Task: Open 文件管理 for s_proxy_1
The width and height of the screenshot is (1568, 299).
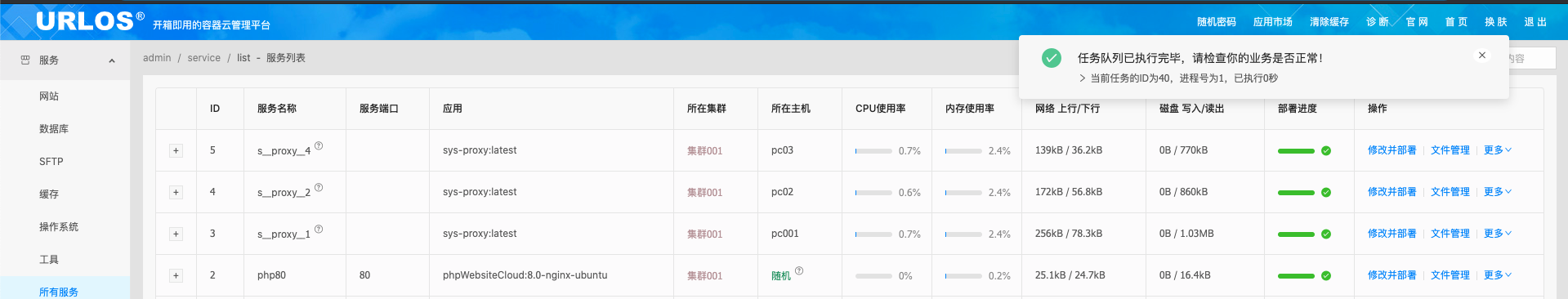Action: tap(1450, 234)
